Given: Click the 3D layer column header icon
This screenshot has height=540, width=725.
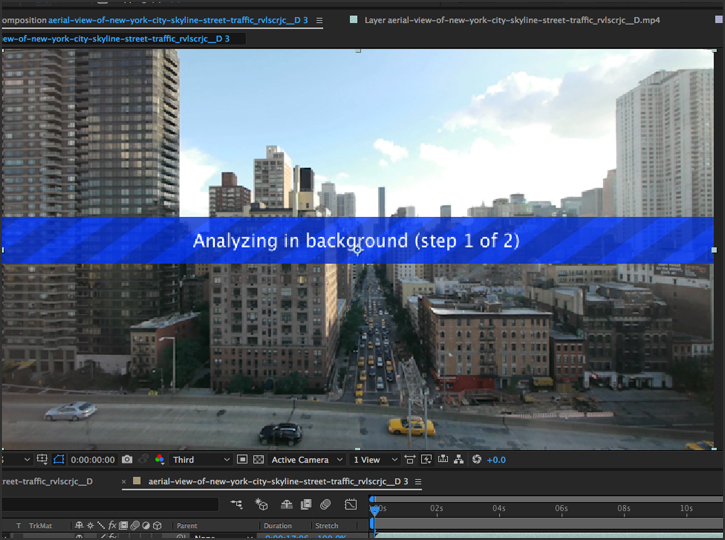Looking at the screenshot, I should (157, 525).
